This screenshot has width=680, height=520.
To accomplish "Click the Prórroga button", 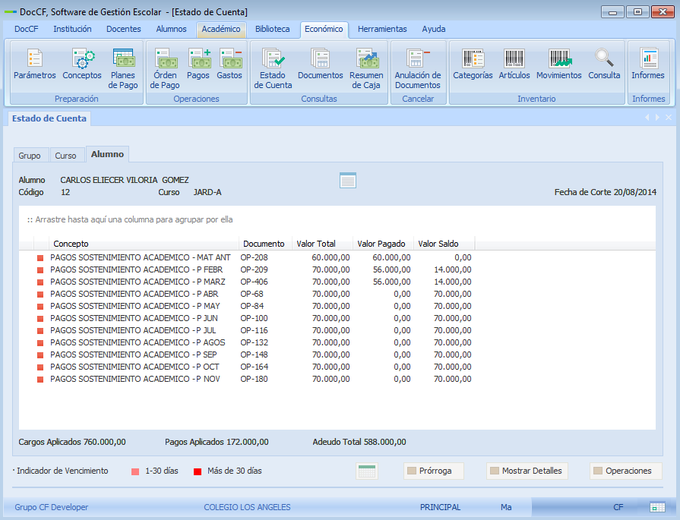I will (x=434, y=471).
